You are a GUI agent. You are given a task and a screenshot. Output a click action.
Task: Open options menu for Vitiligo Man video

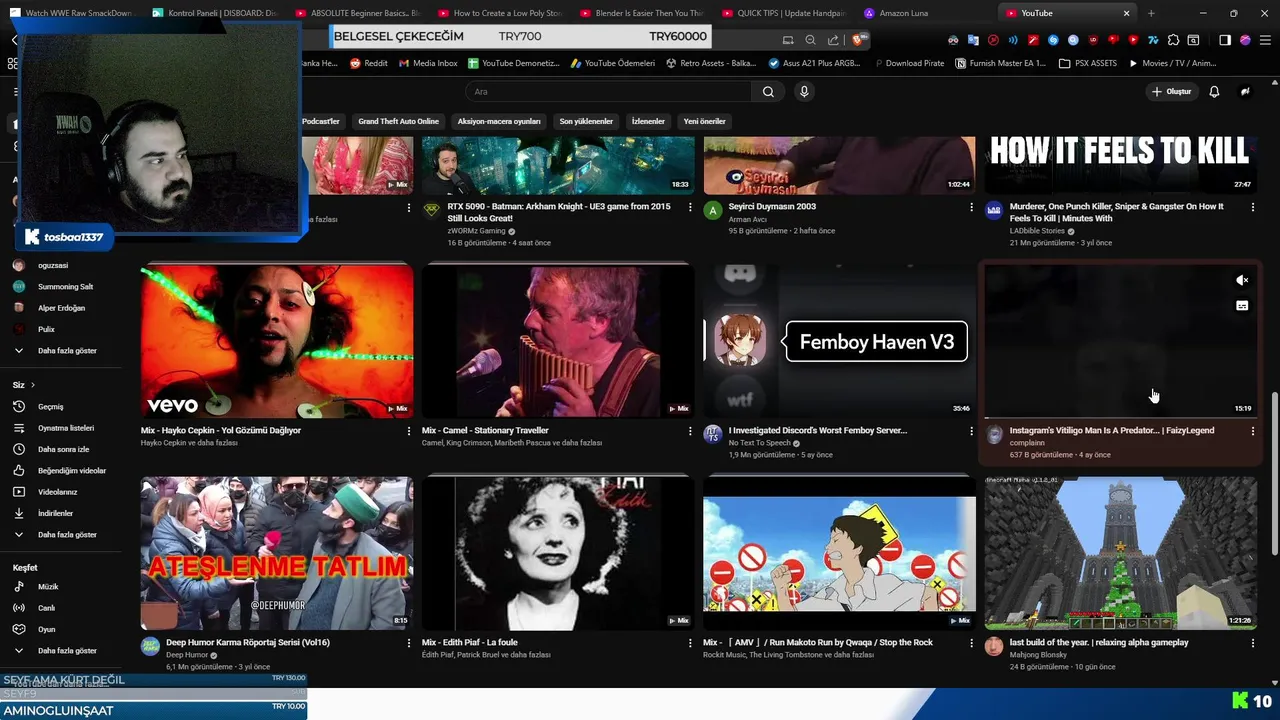point(1252,431)
